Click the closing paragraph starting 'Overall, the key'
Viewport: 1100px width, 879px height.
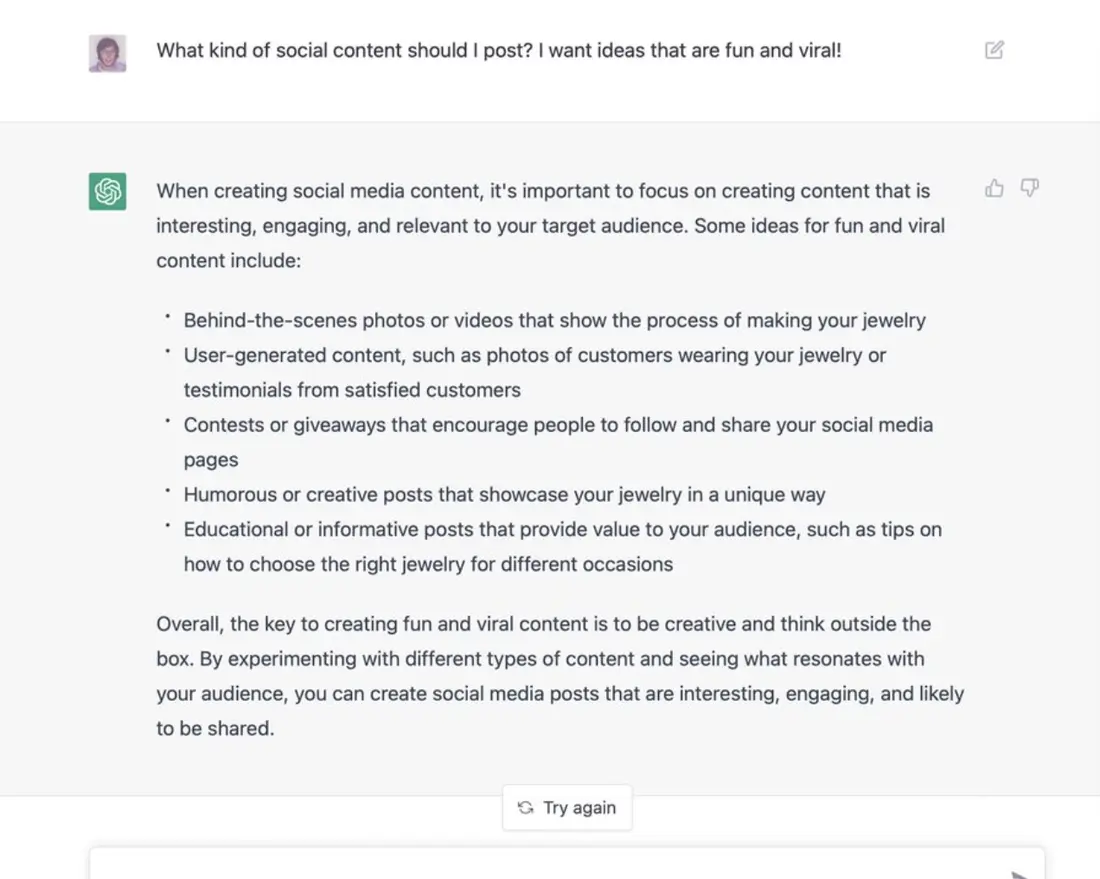(x=560, y=676)
